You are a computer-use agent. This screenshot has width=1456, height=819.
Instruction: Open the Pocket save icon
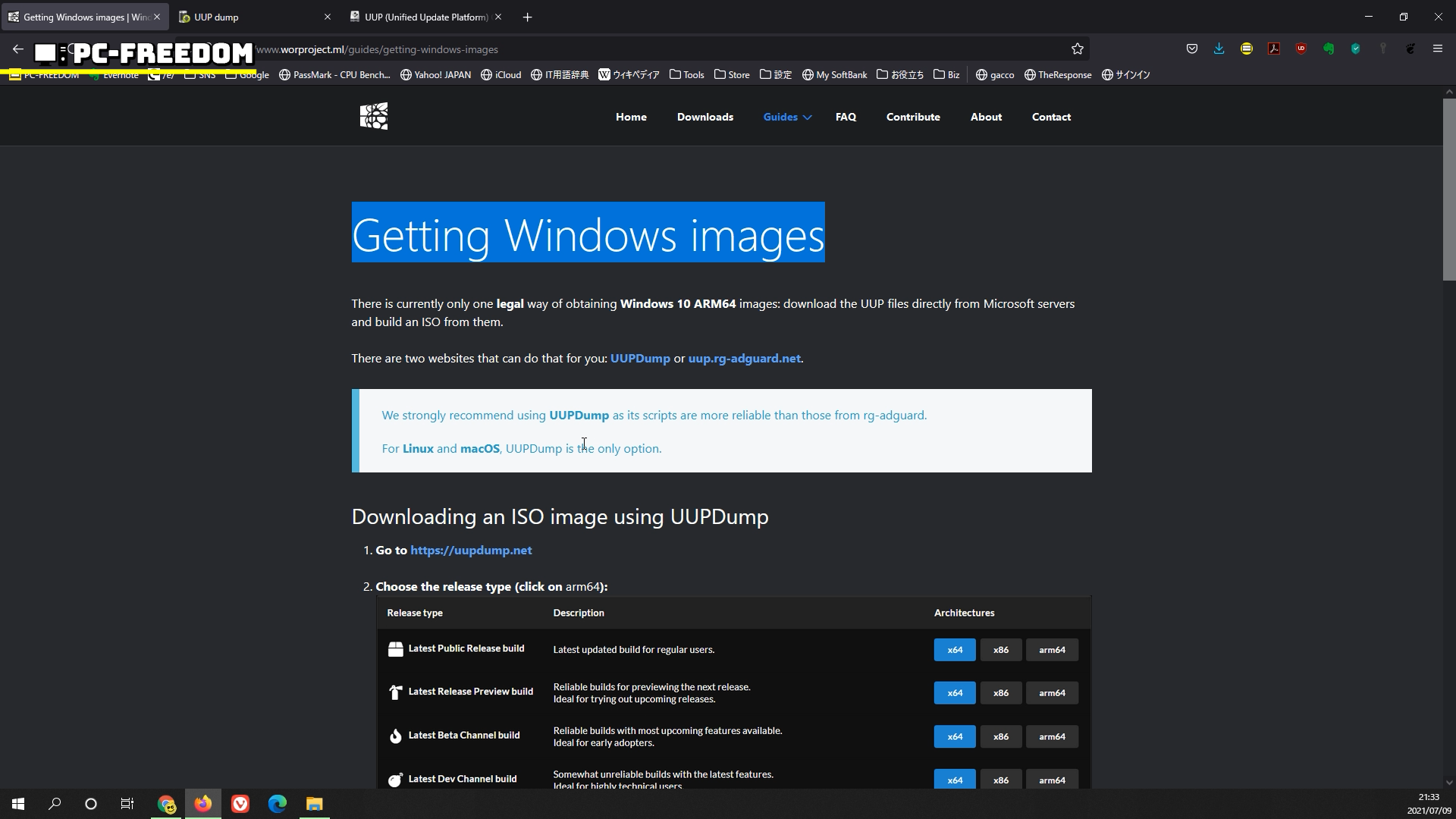[x=1192, y=49]
